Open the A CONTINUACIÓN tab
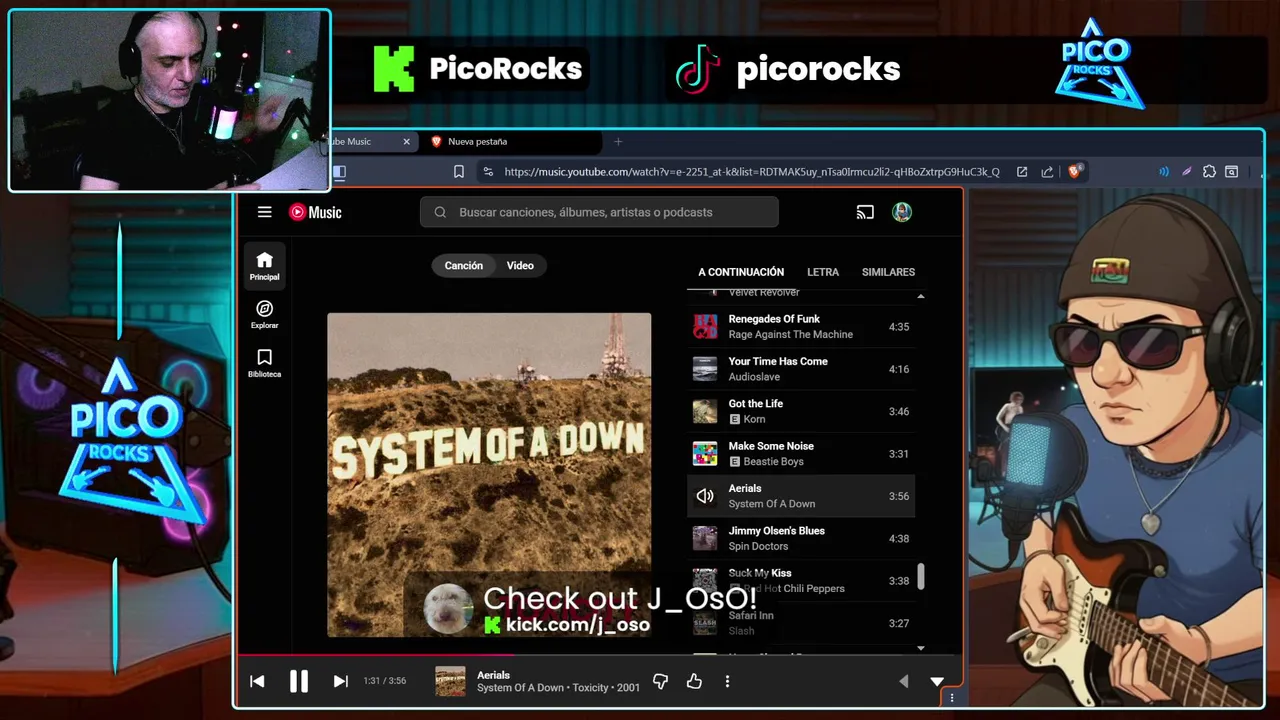Image resolution: width=1280 pixels, height=720 pixels. 741,272
